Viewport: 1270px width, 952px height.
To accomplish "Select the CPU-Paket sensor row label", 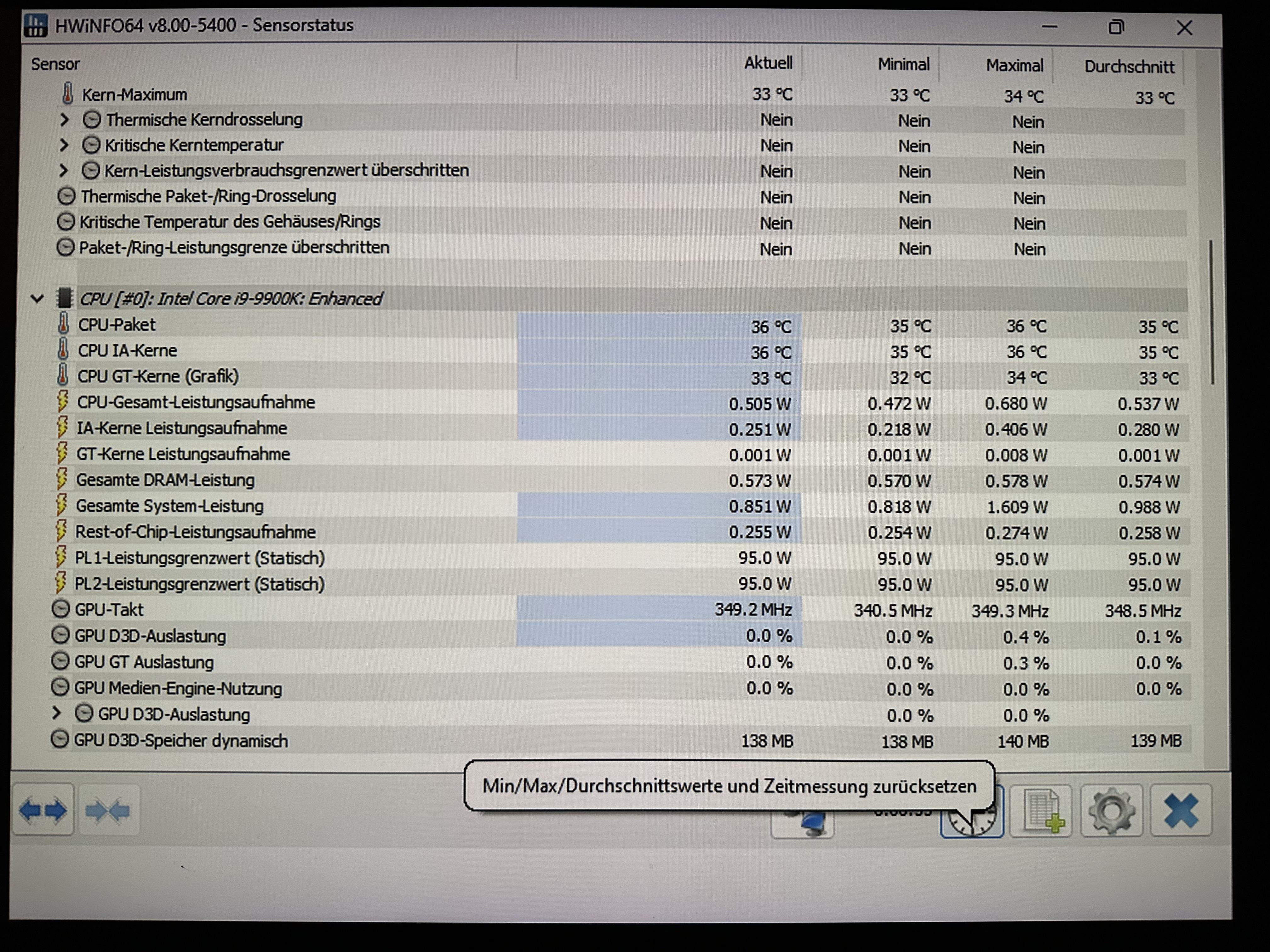I will 117,324.
